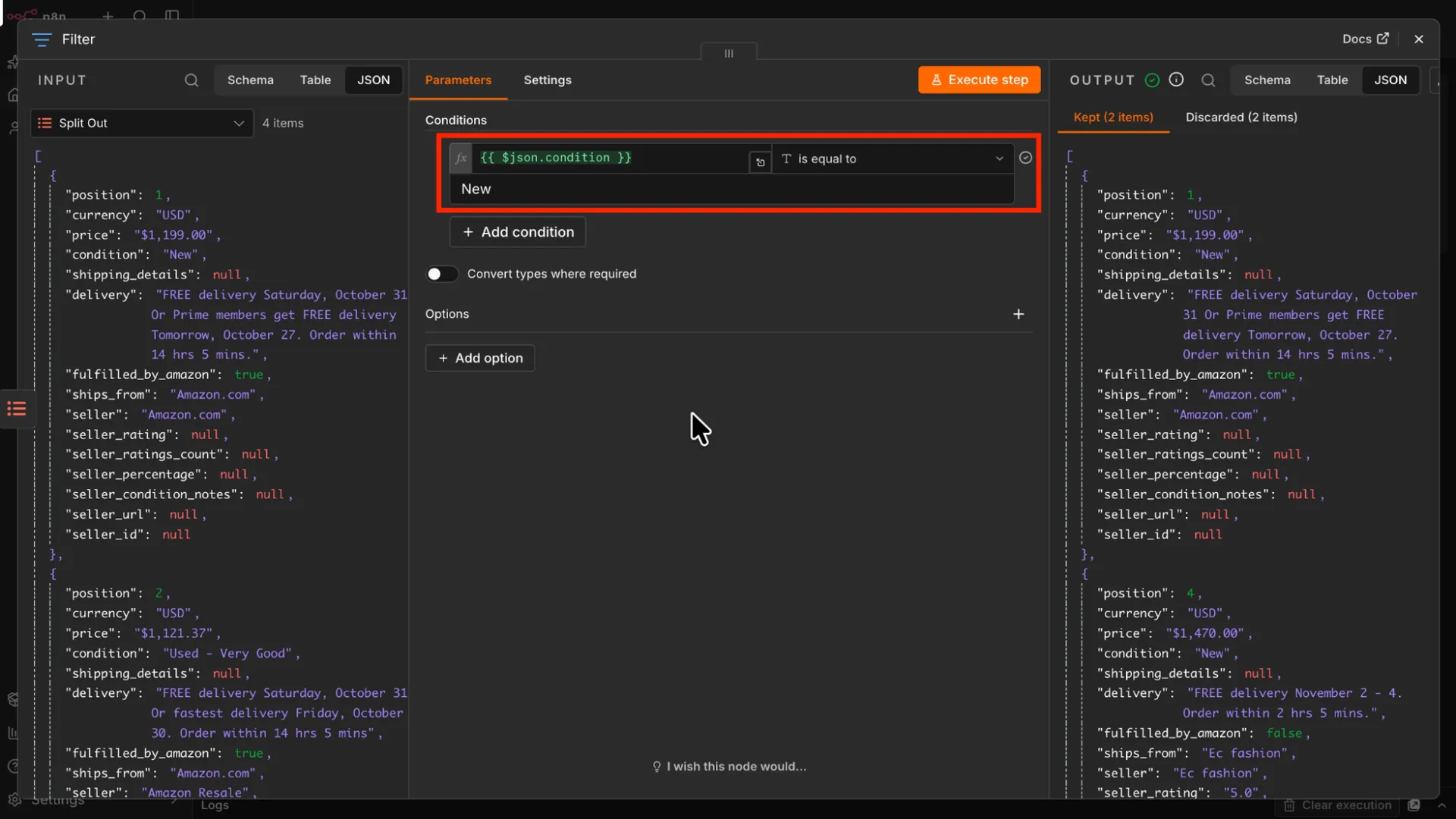Viewport: 1456px width, 819px height.
Task: Click the "5.0" seller_rating value
Action: point(1241,792)
